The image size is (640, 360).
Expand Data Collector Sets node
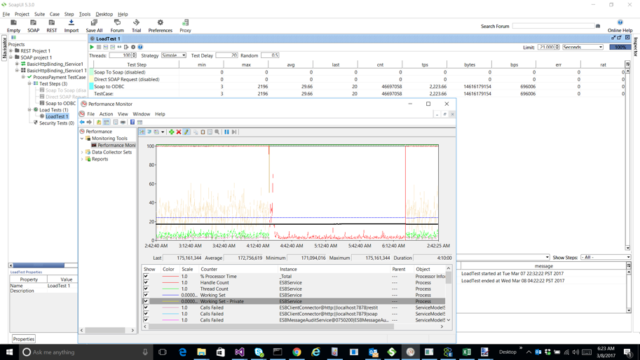point(82,152)
